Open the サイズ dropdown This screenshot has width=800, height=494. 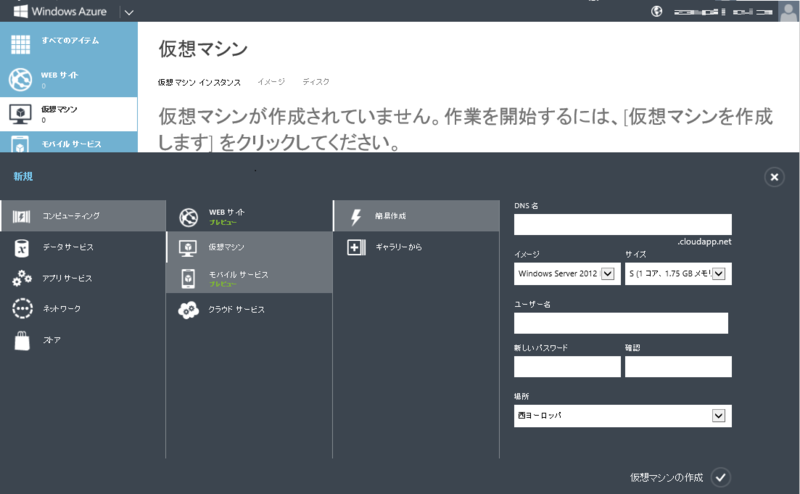tap(678, 274)
